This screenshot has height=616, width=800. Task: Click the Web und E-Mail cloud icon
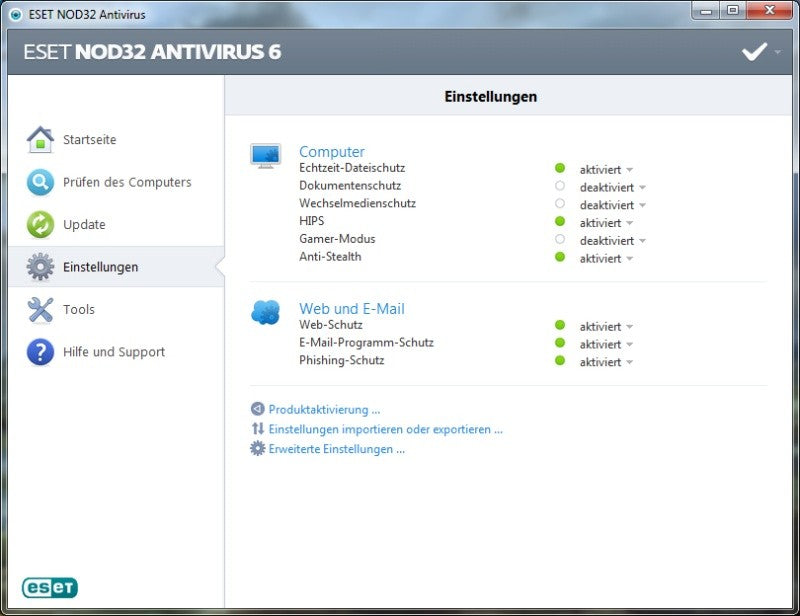tap(265, 312)
